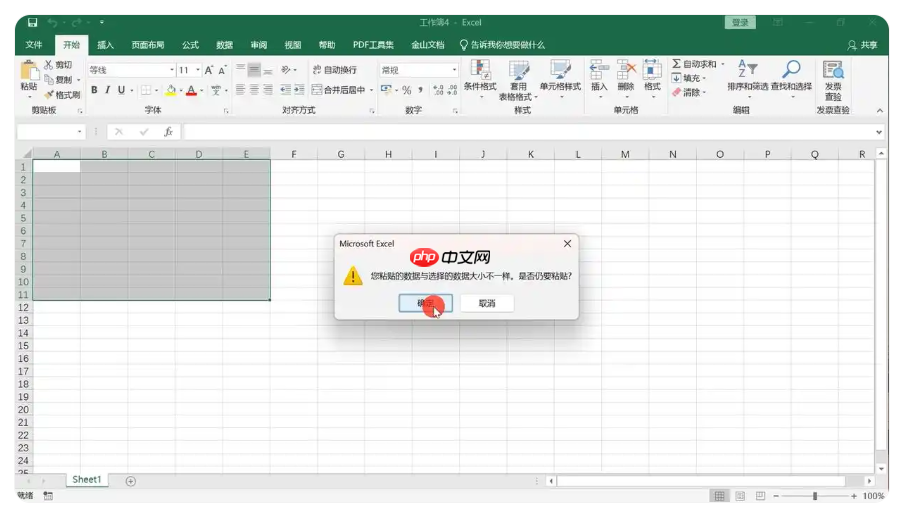Open the font name dropdown (等线)
The width and height of the screenshot is (900, 515).
pos(172,70)
